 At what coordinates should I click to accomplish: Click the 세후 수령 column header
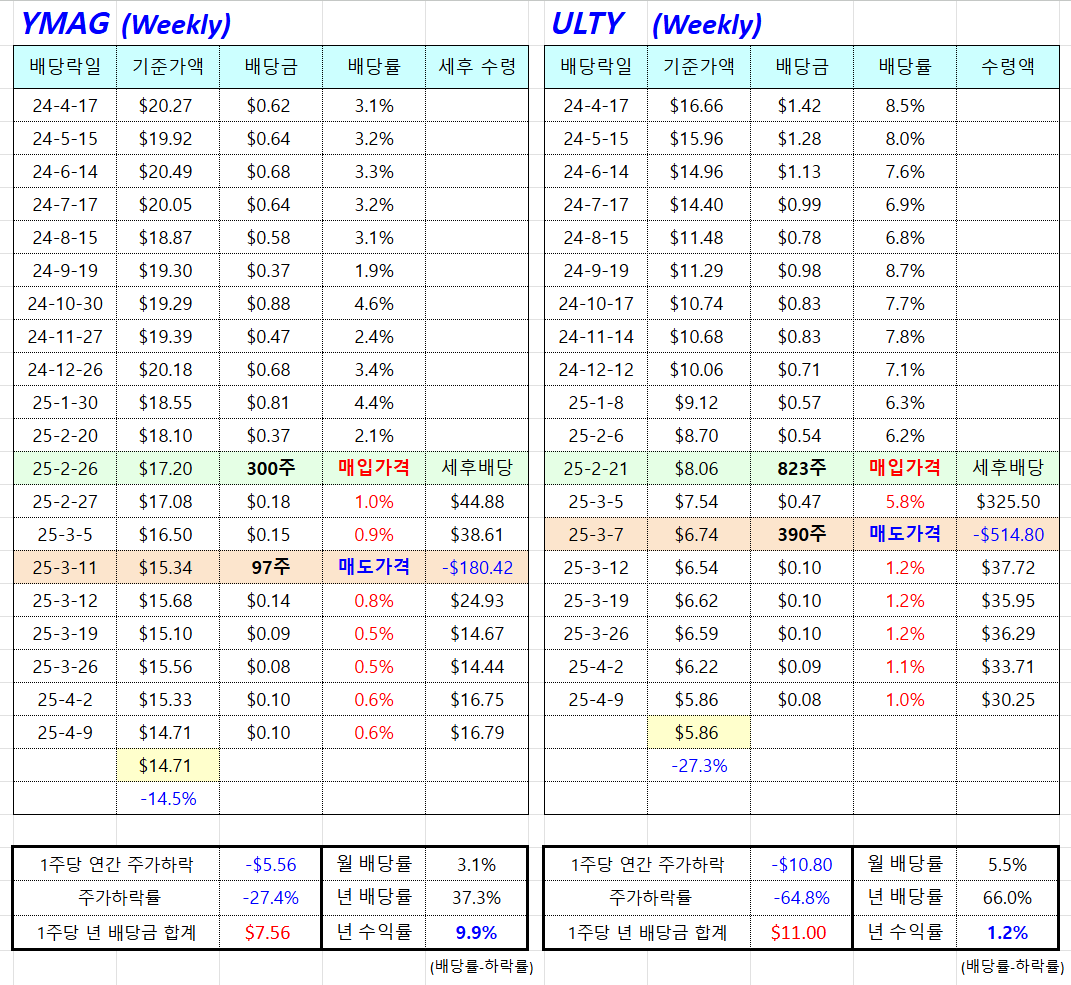(477, 67)
